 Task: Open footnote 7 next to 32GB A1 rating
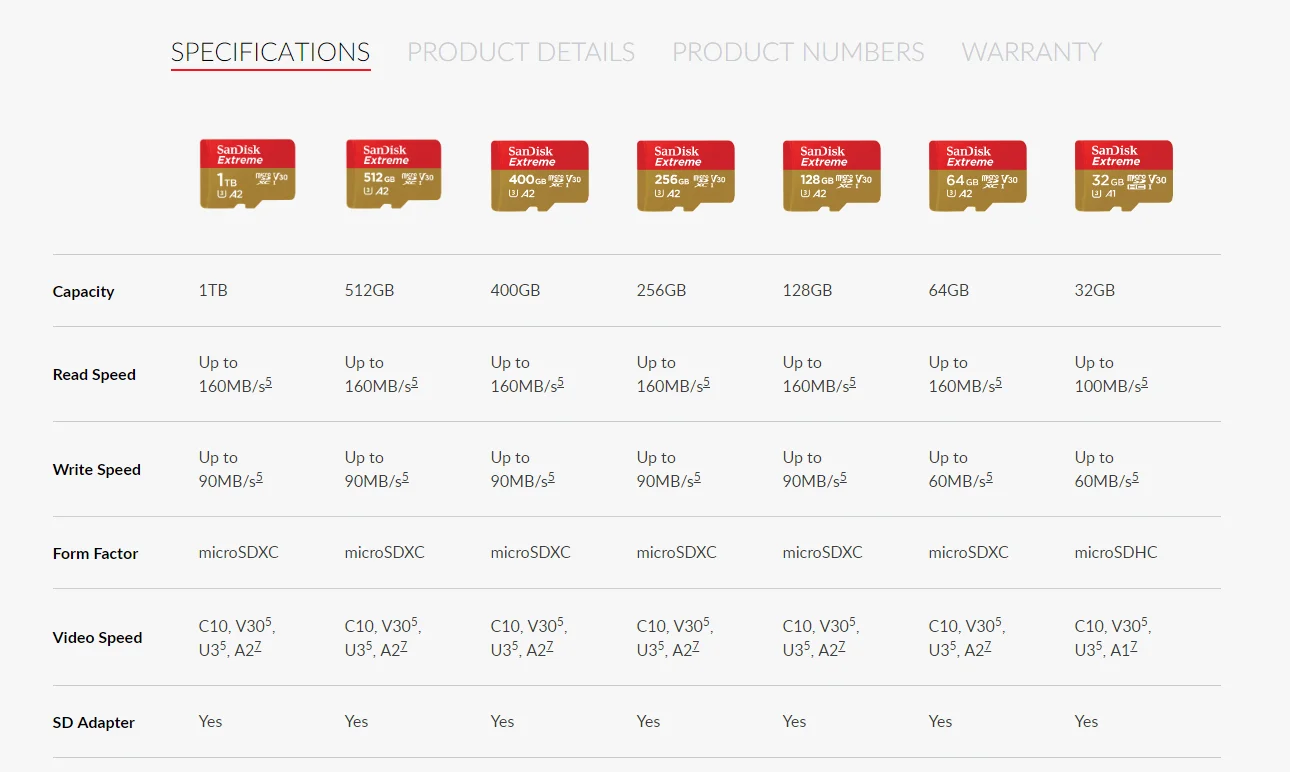coord(1134,647)
